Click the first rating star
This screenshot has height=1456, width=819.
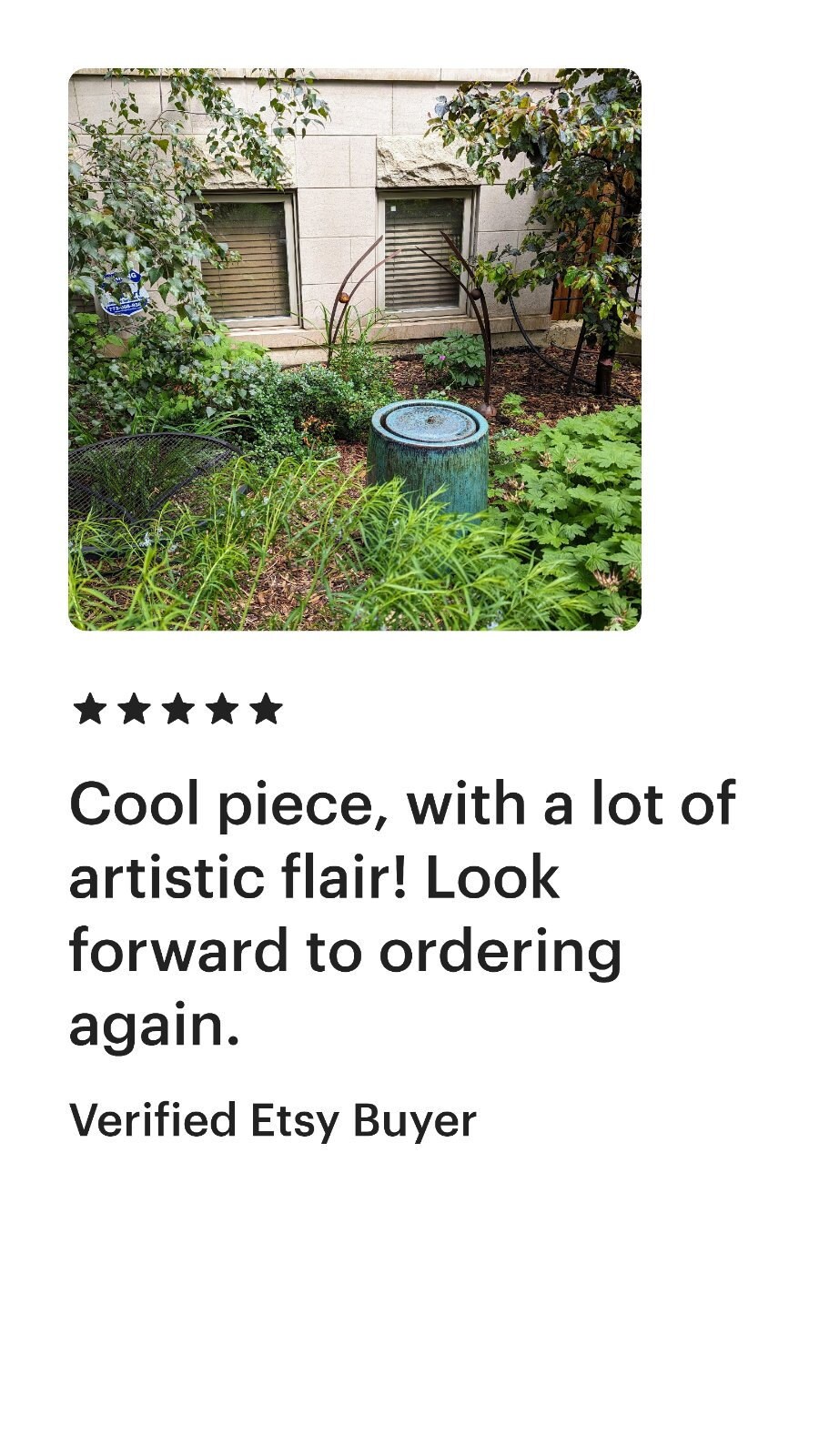(90, 709)
